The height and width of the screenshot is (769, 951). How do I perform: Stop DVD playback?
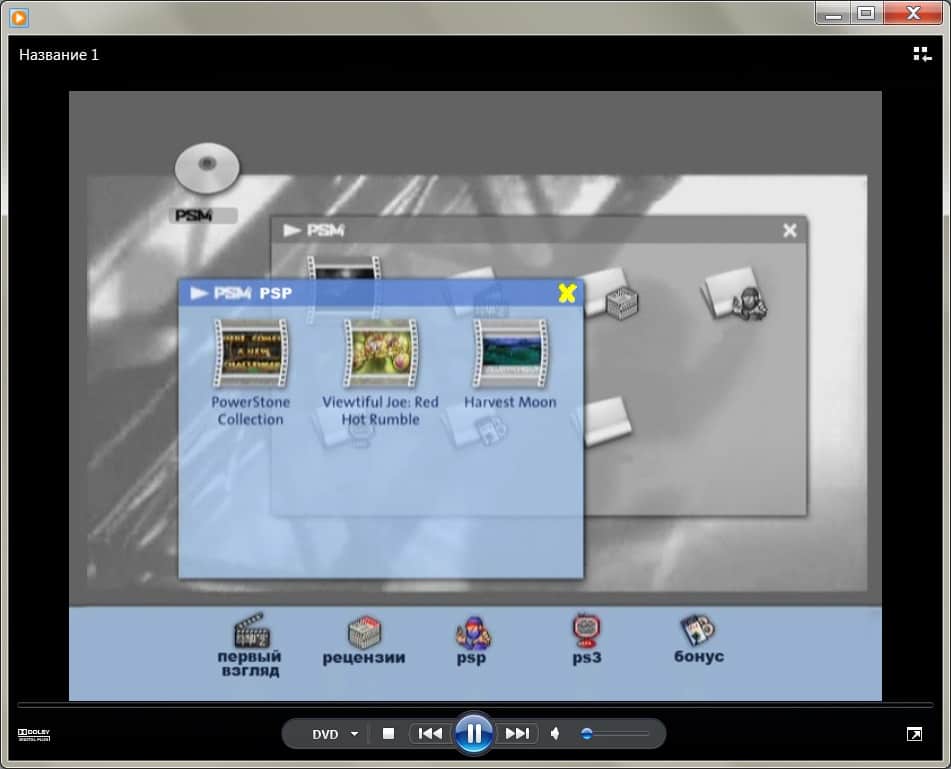(388, 734)
